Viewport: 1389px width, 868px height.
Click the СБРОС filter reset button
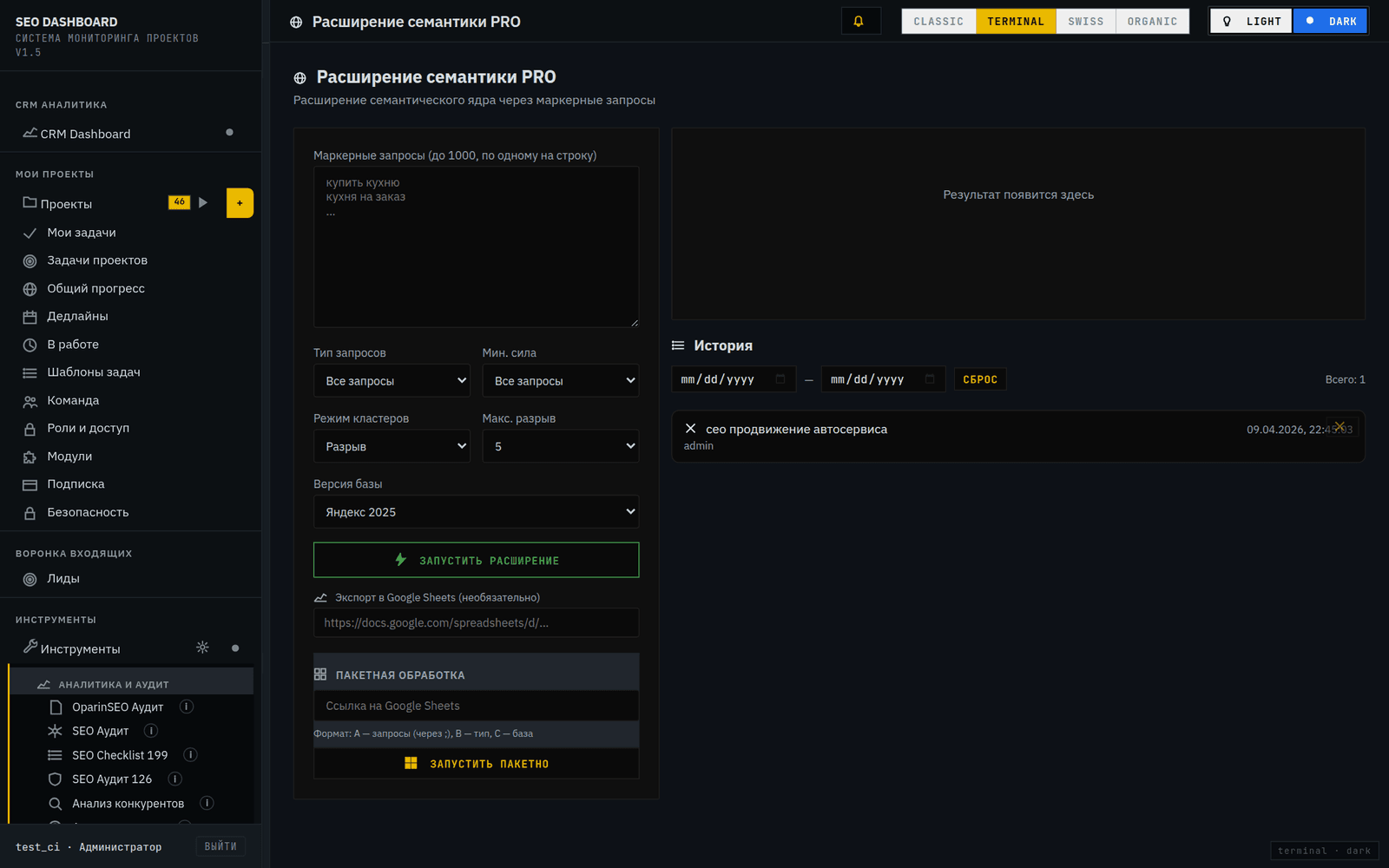[980, 379]
